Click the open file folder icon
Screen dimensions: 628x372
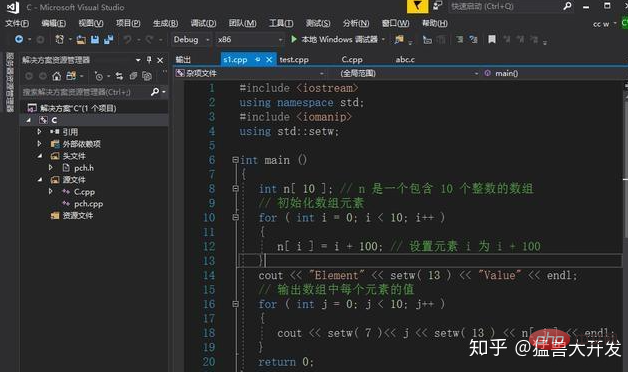(81, 39)
